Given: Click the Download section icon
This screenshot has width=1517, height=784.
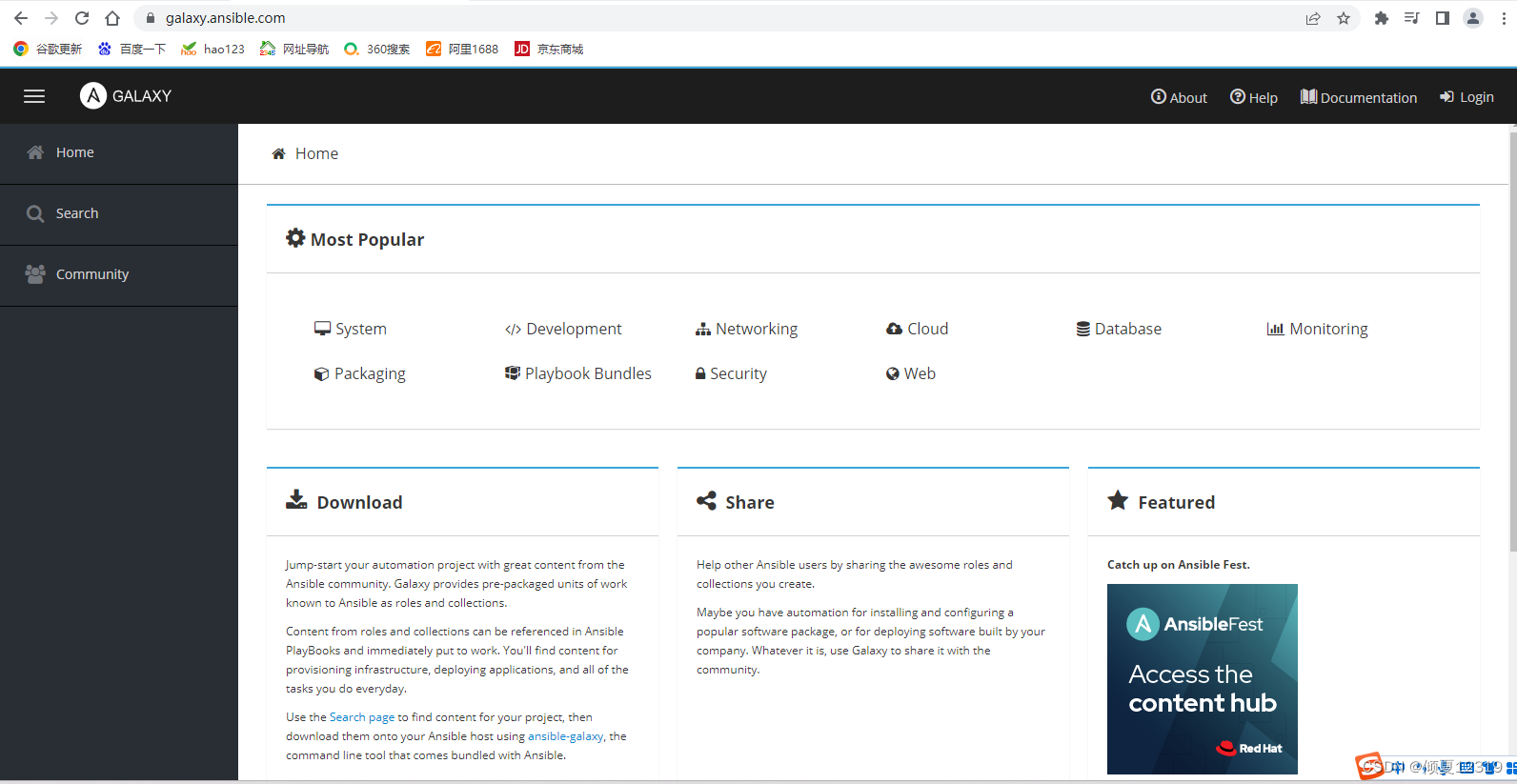Looking at the screenshot, I should click(x=296, y=500).
